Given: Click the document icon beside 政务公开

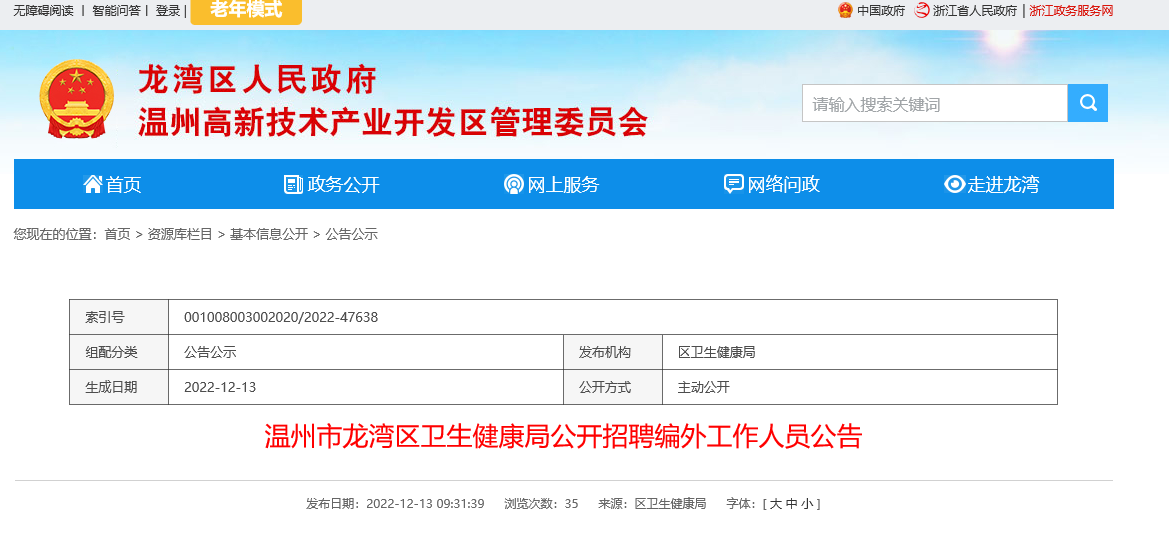Looking at the screenshot, I should tap(293, 184).
